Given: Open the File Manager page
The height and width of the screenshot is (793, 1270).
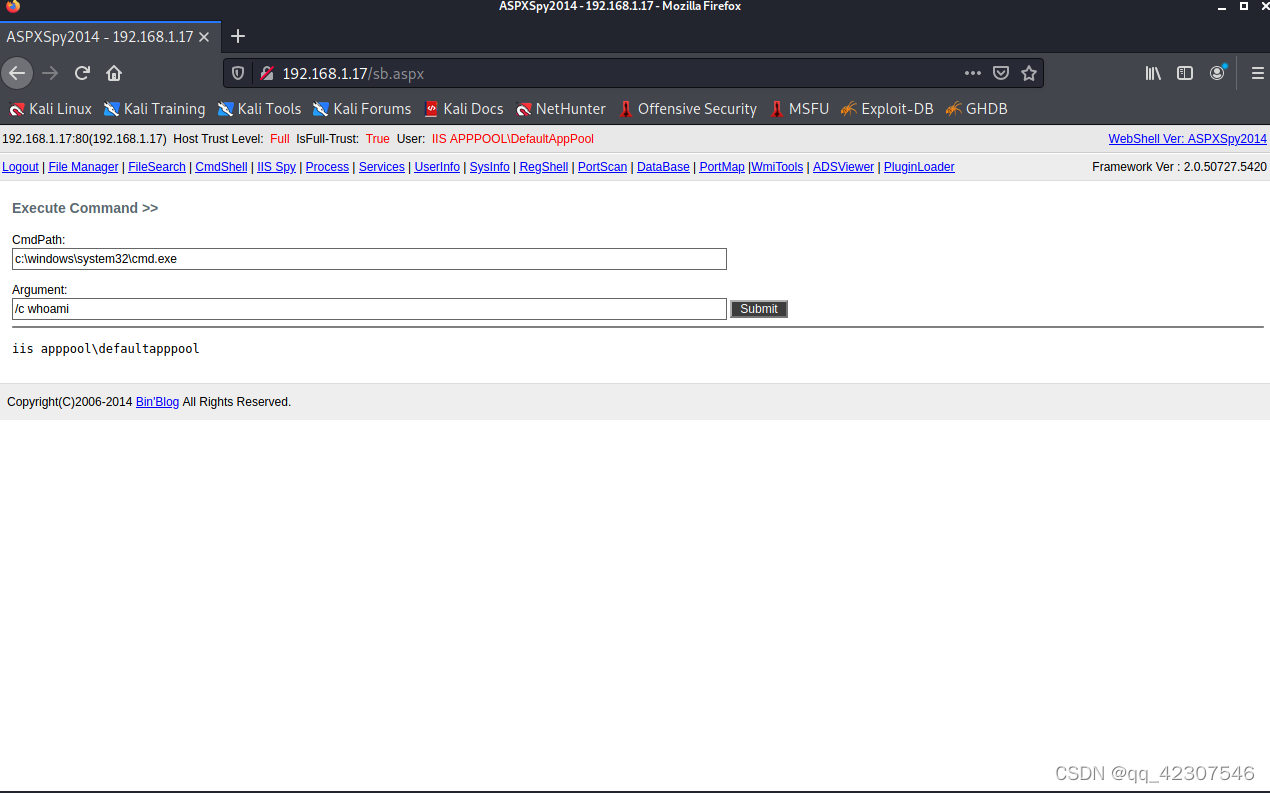Looking at the screenshot, I should 83,167.
